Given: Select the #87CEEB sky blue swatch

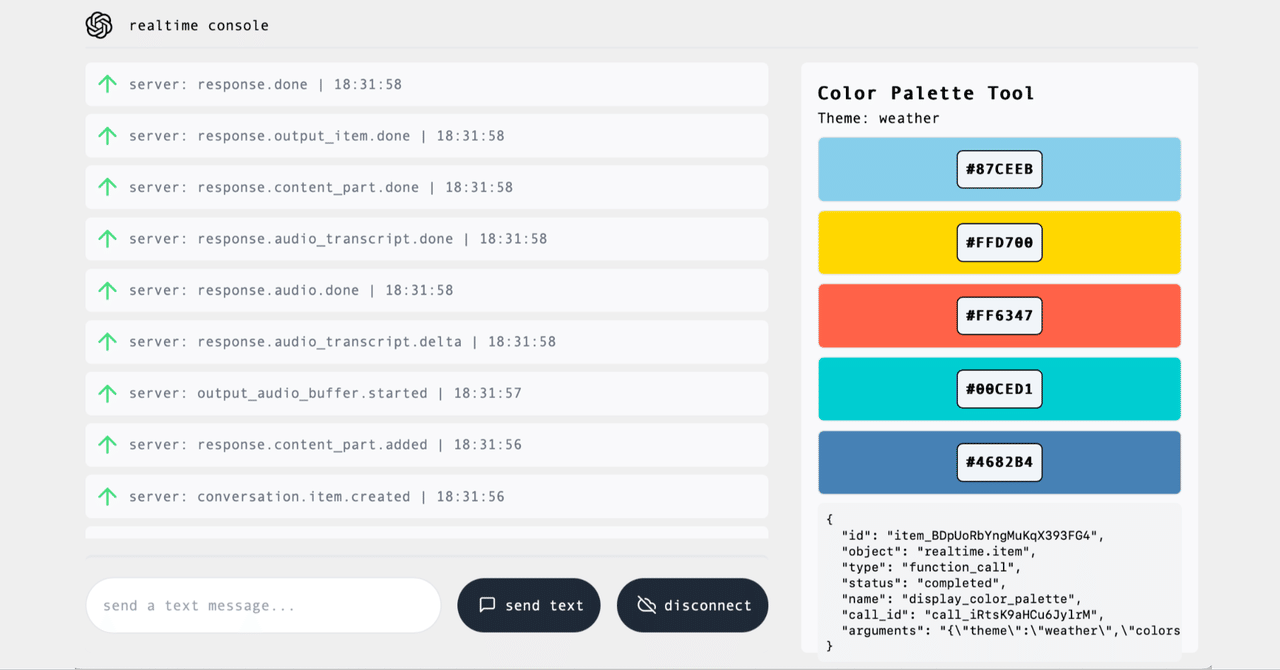Looking at the screenshot, I should (x=999, y=169).
